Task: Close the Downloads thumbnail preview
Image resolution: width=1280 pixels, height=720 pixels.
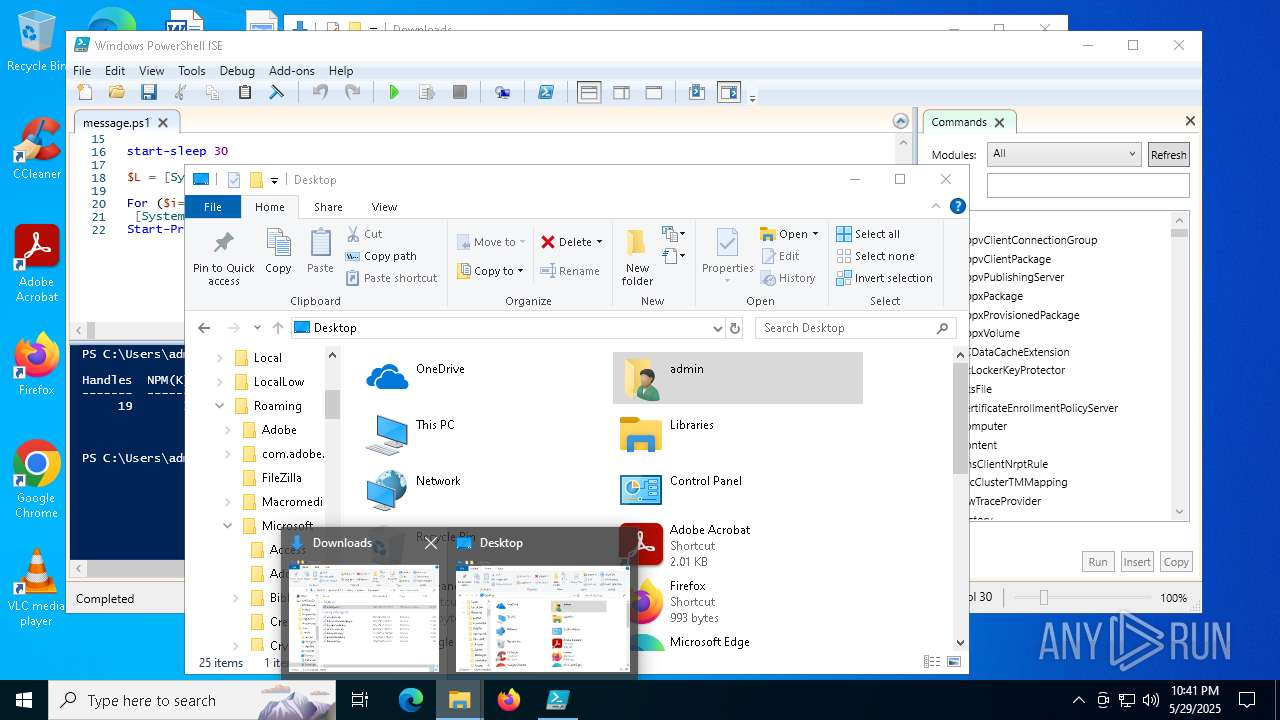Action: tap(431, 543)
